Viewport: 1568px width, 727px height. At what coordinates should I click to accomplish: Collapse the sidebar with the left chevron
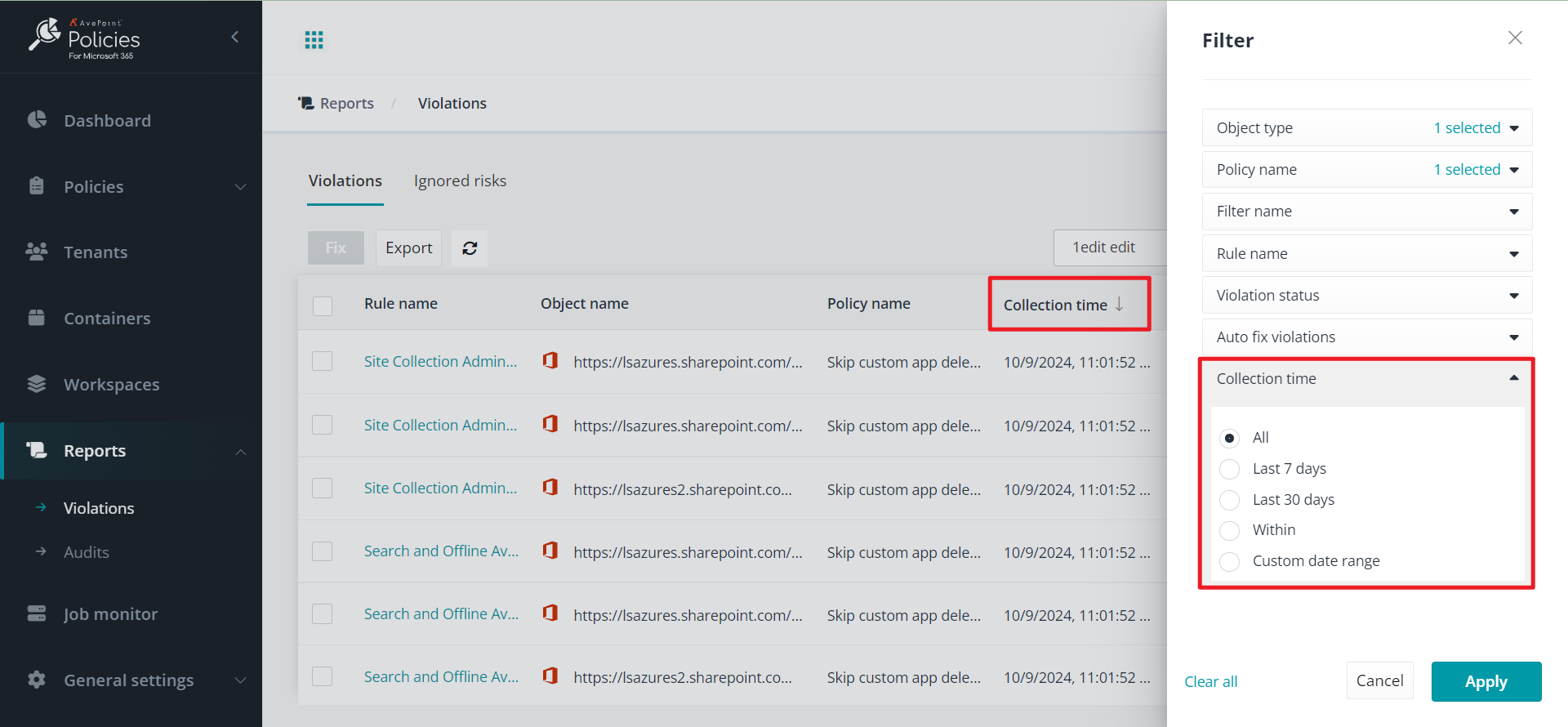(235, 37)
